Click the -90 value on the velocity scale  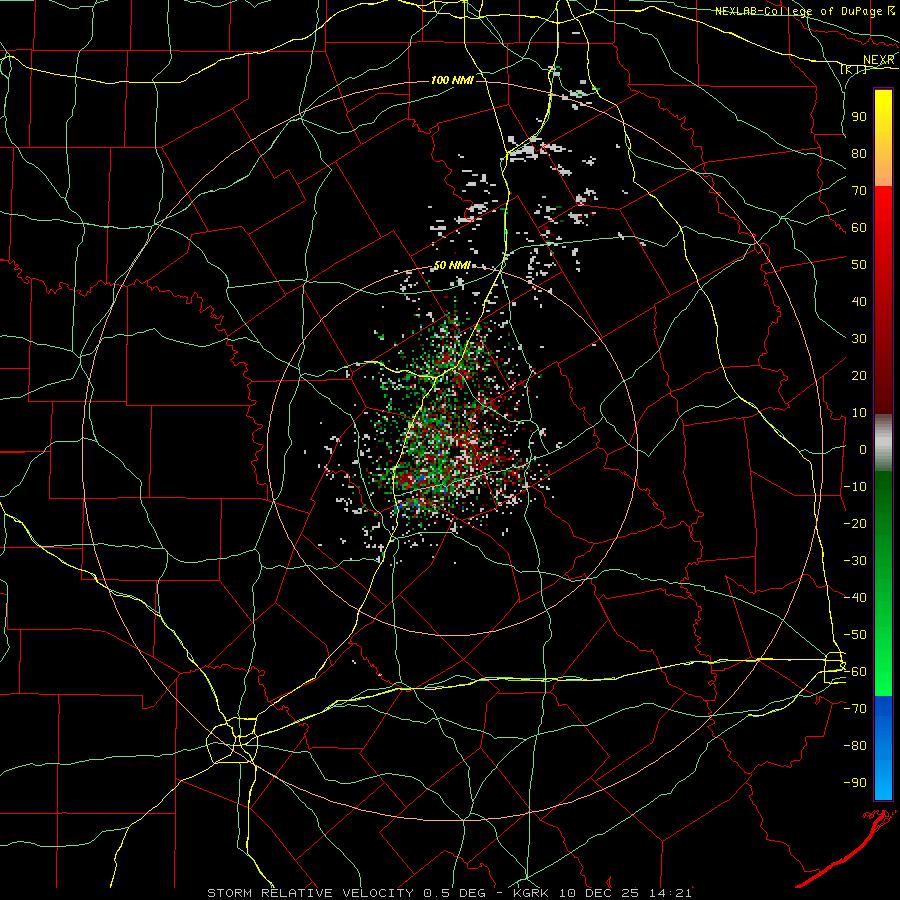(x=855, y=783)
